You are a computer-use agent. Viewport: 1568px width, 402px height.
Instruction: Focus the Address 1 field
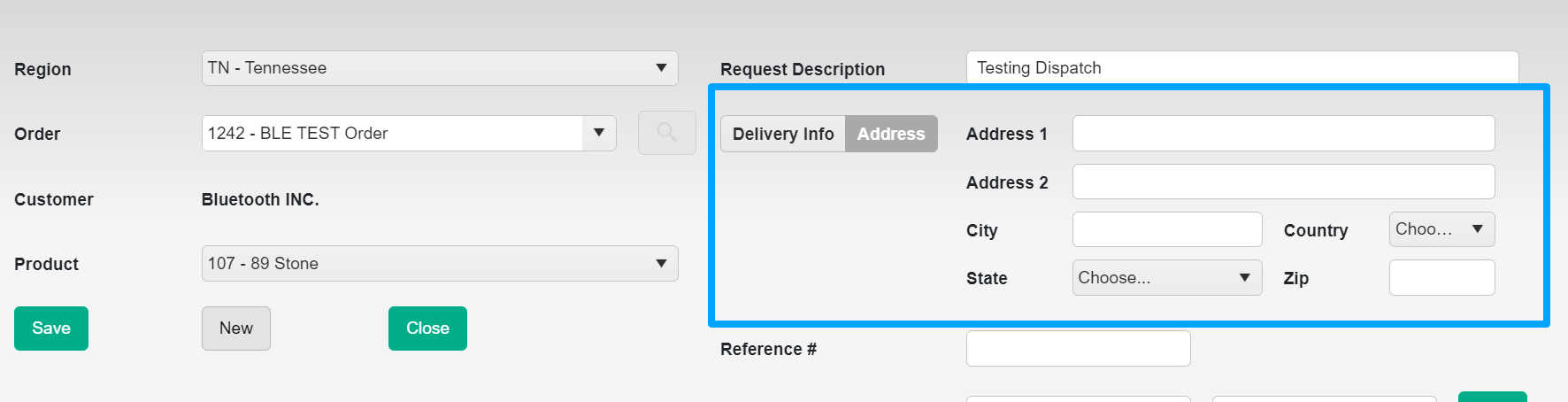[x=1283, y=134]
